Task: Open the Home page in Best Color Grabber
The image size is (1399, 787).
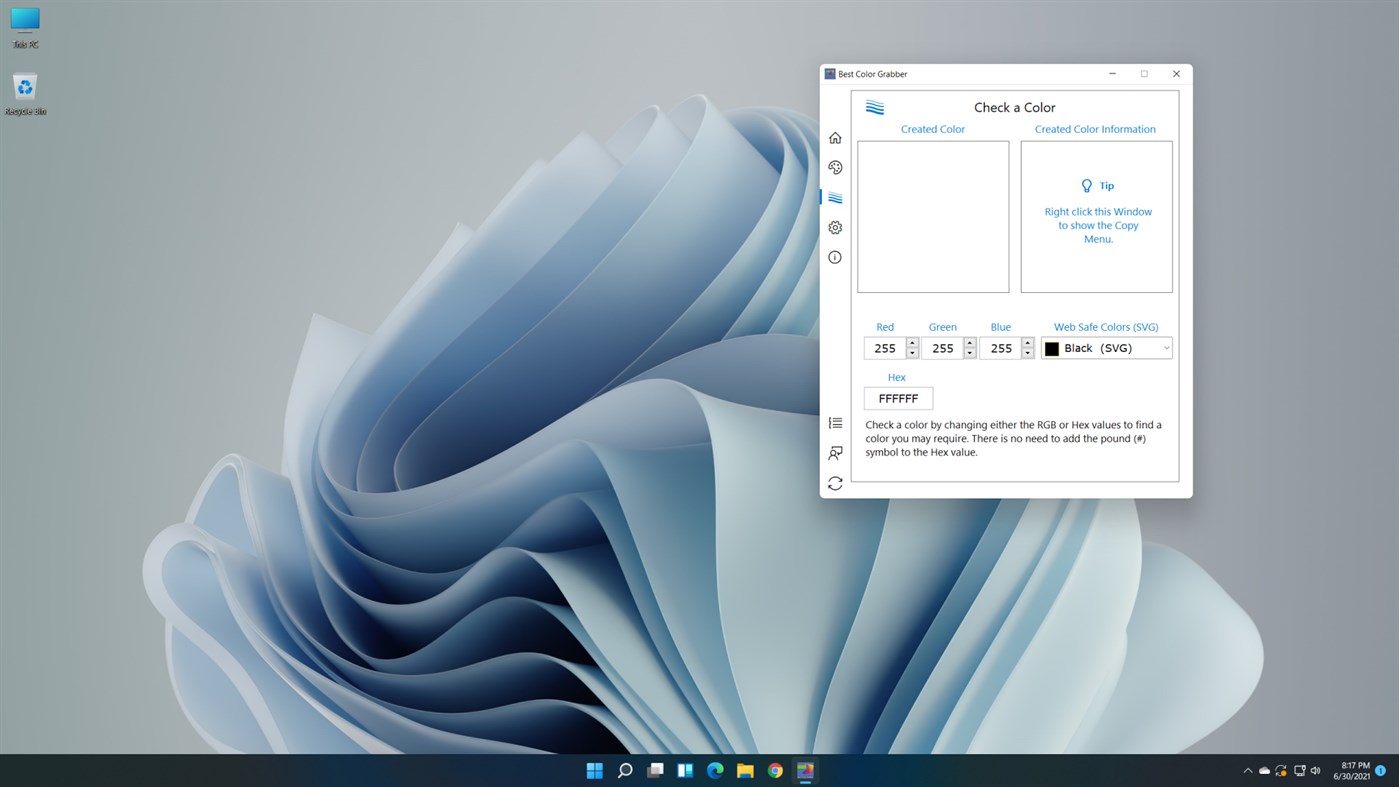Action: 835,137
